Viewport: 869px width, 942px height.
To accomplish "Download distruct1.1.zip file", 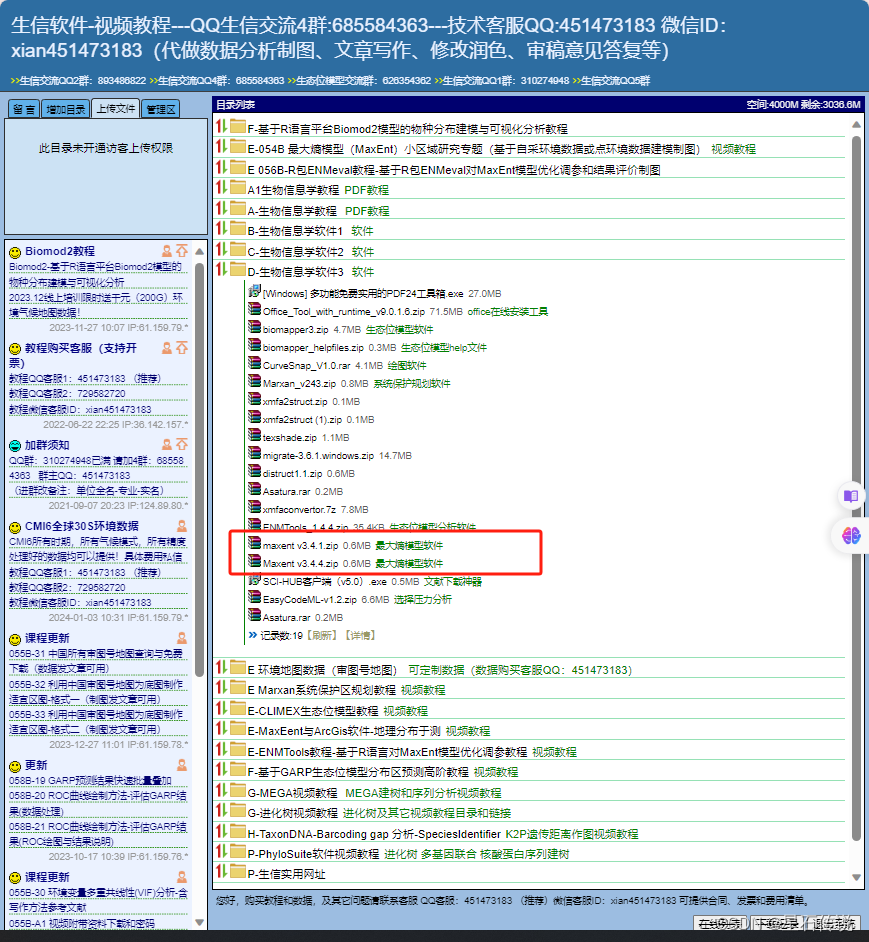I will point(292,473).
